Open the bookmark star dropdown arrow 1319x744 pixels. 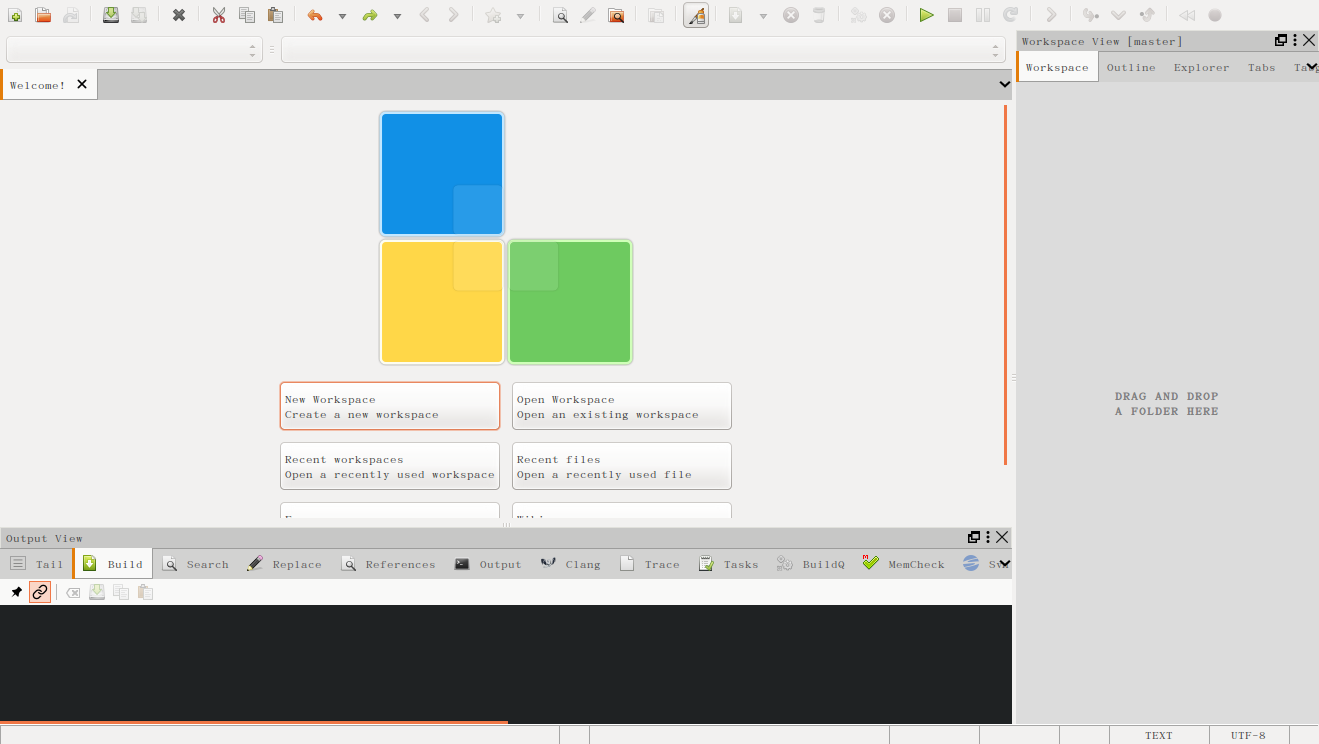click(520, 16)
